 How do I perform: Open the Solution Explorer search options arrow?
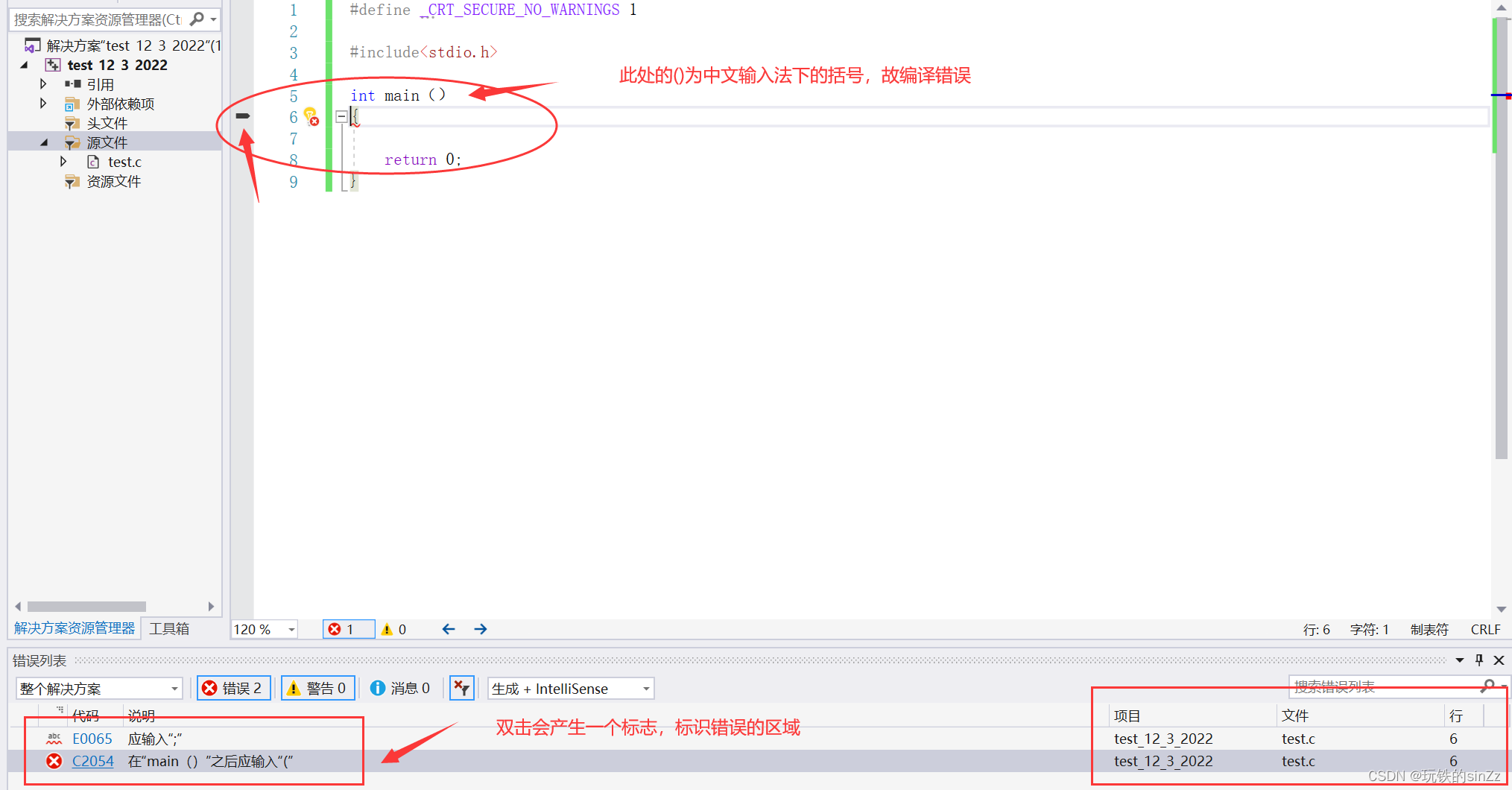214,19
